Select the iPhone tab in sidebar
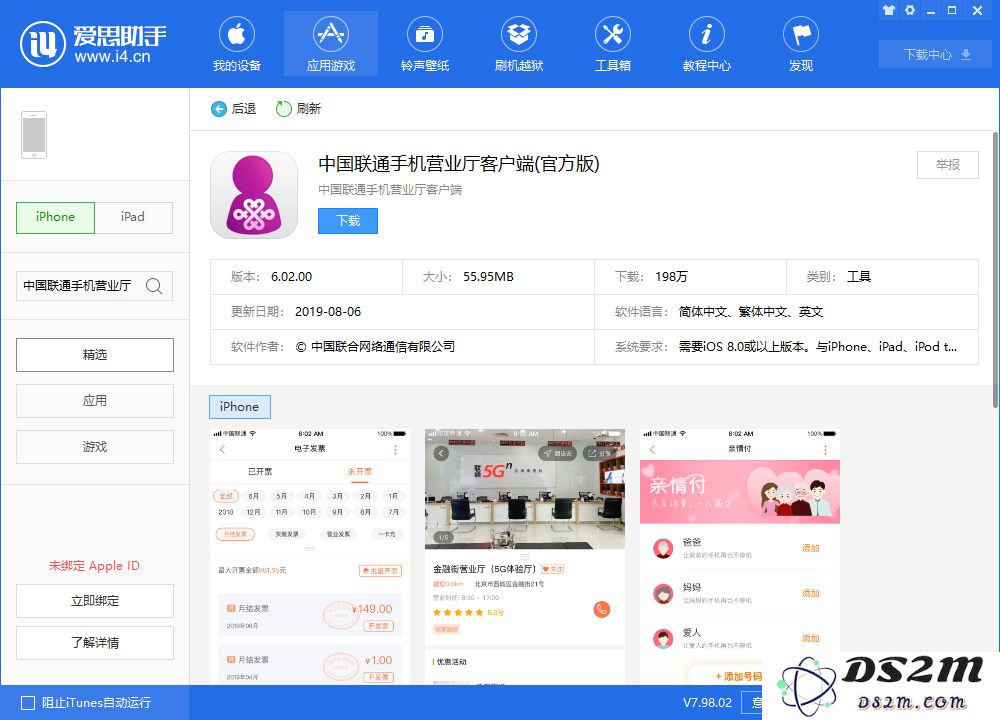This screenshot has height=720, width=1000. click(55, 217)
